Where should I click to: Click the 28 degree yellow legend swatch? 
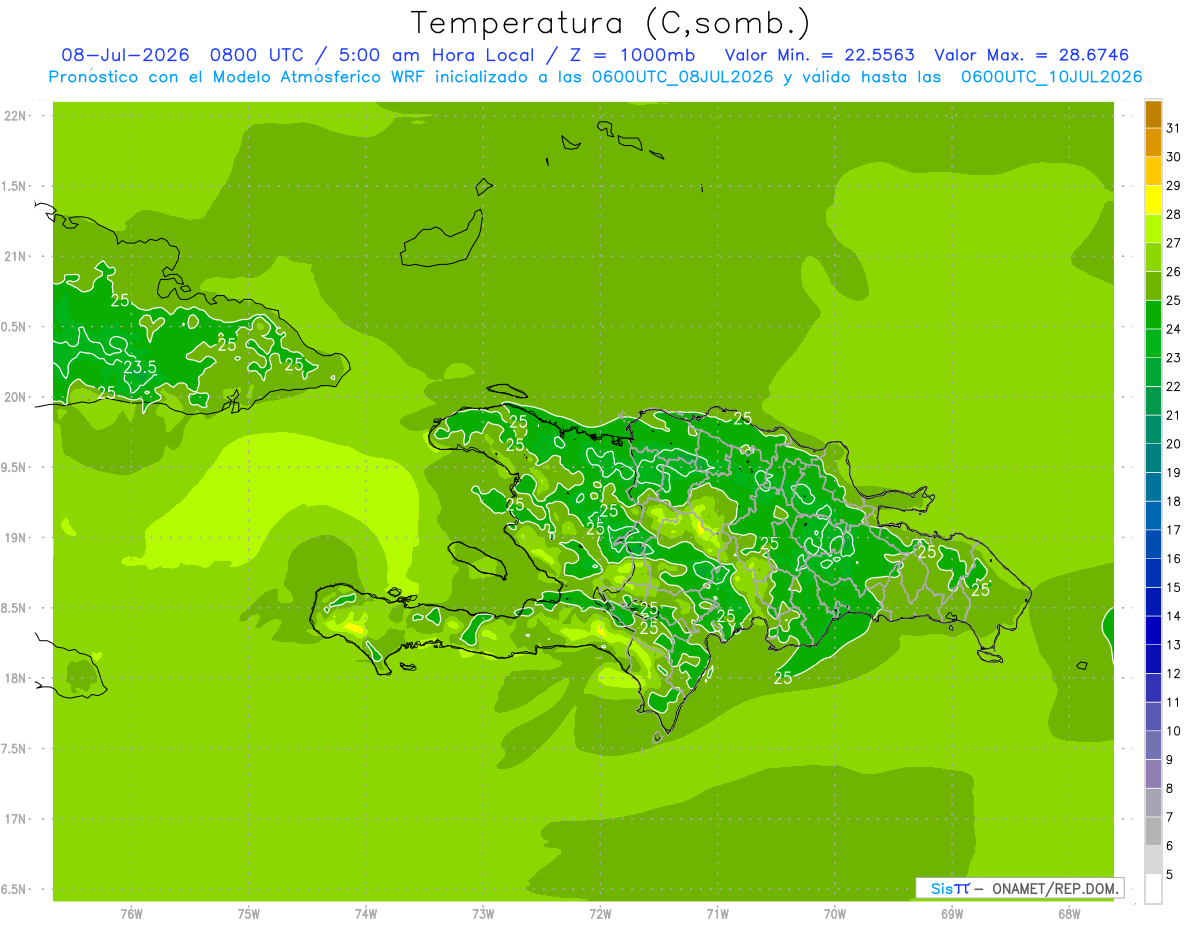[x=1153, y=199]
